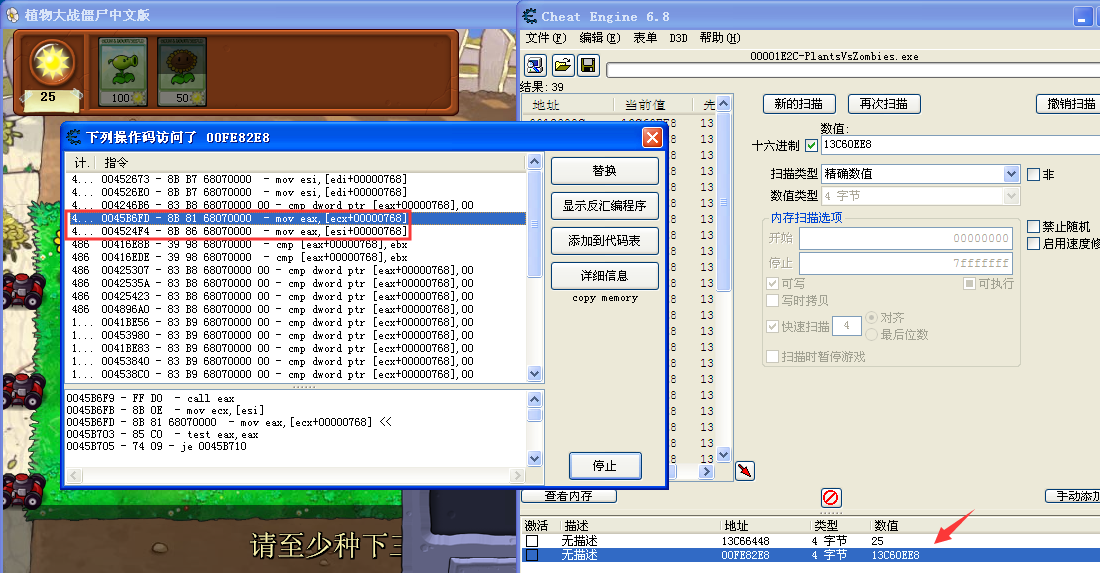Toggle the 扫描时暂停游戏 checkbox
The height and width of the screenshot is (573, 1100).
tap(772, 356)
